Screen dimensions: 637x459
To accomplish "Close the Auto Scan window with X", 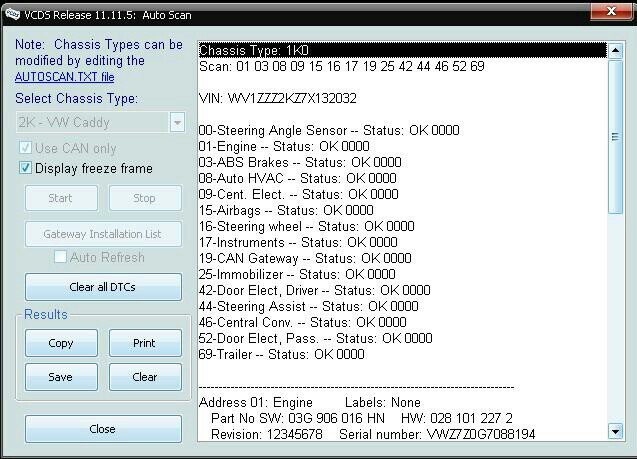I will tap(611, 11).
